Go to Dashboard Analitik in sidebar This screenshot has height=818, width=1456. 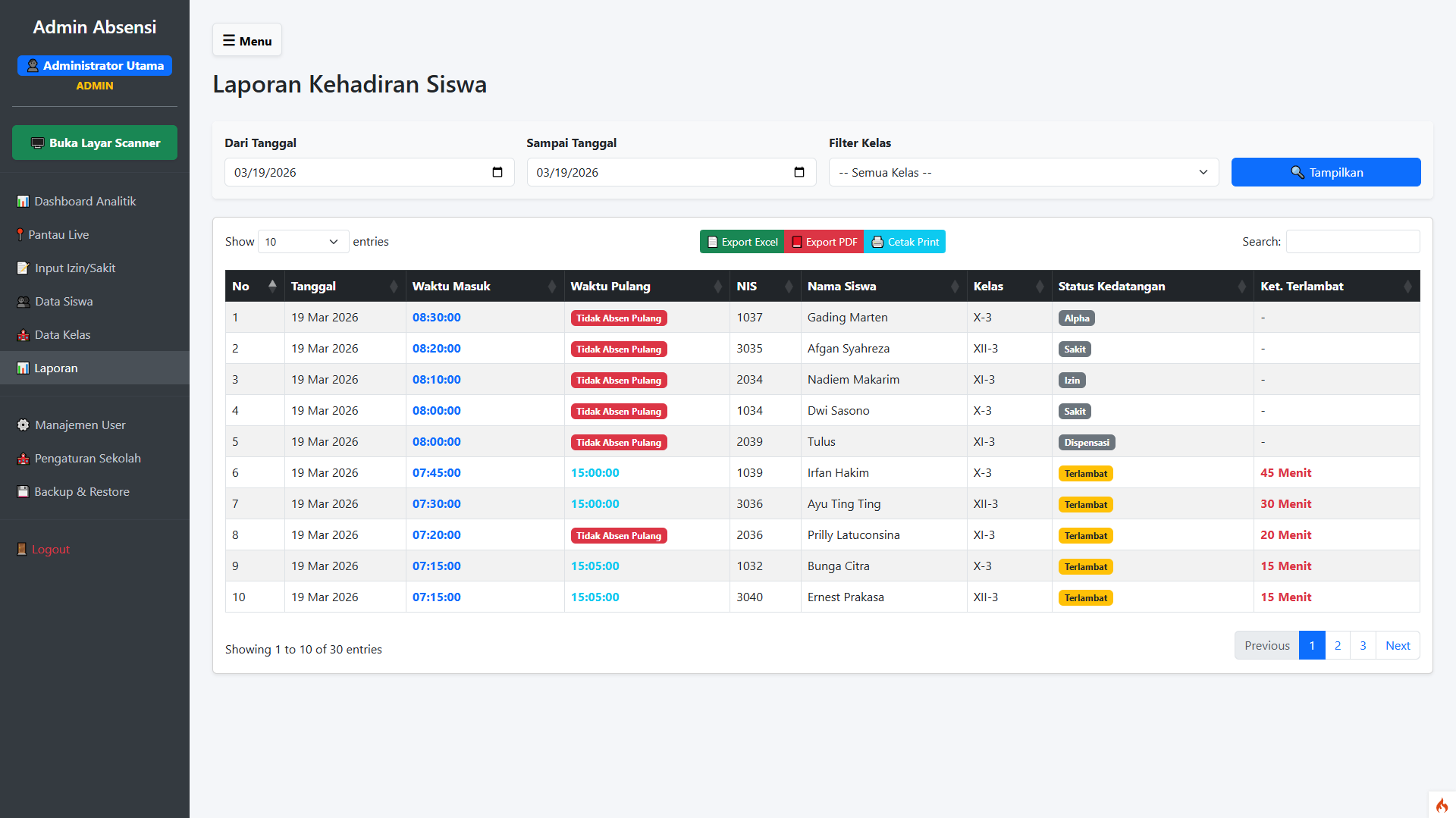click(85, 201)
